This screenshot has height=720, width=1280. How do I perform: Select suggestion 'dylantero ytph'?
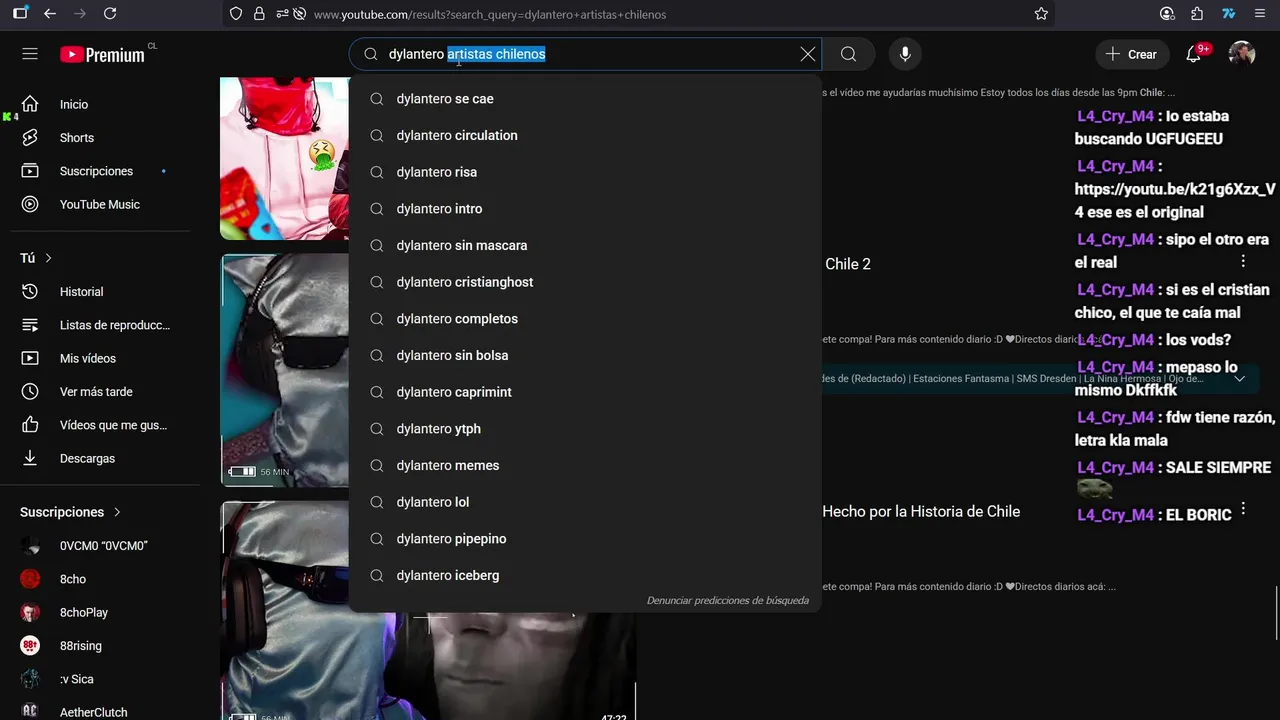585,429
